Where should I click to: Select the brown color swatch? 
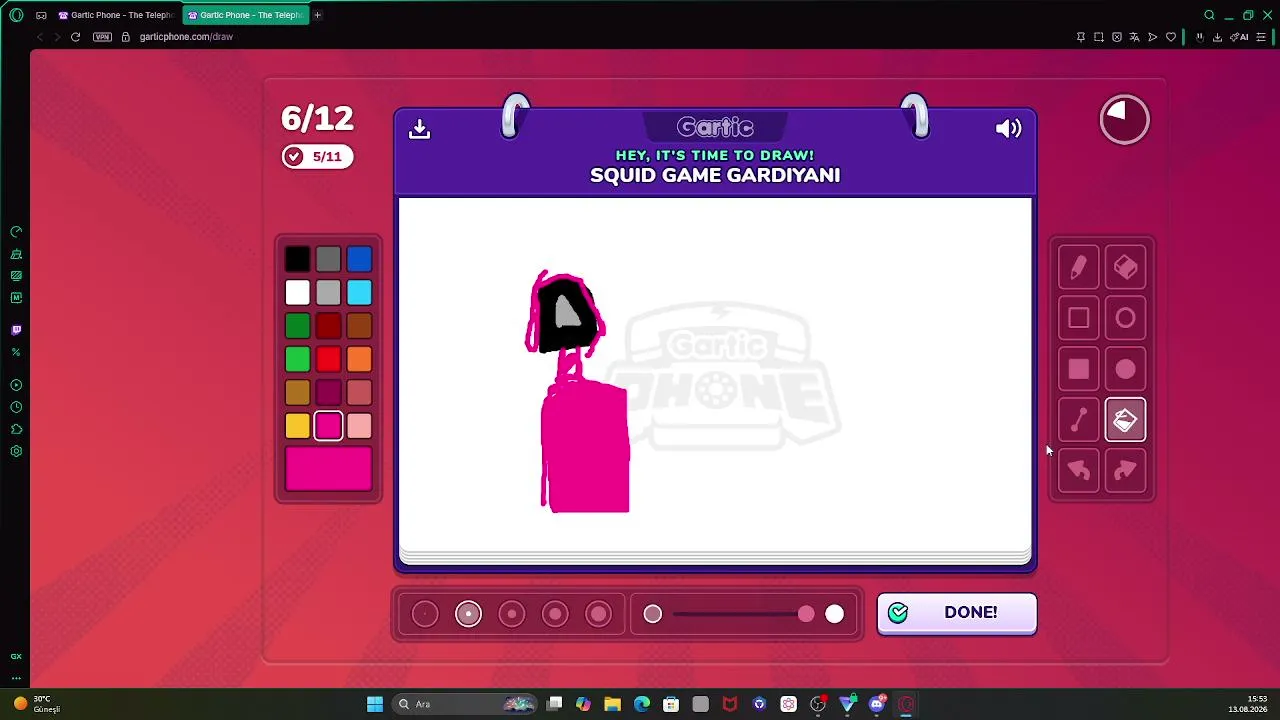(359, 326)
